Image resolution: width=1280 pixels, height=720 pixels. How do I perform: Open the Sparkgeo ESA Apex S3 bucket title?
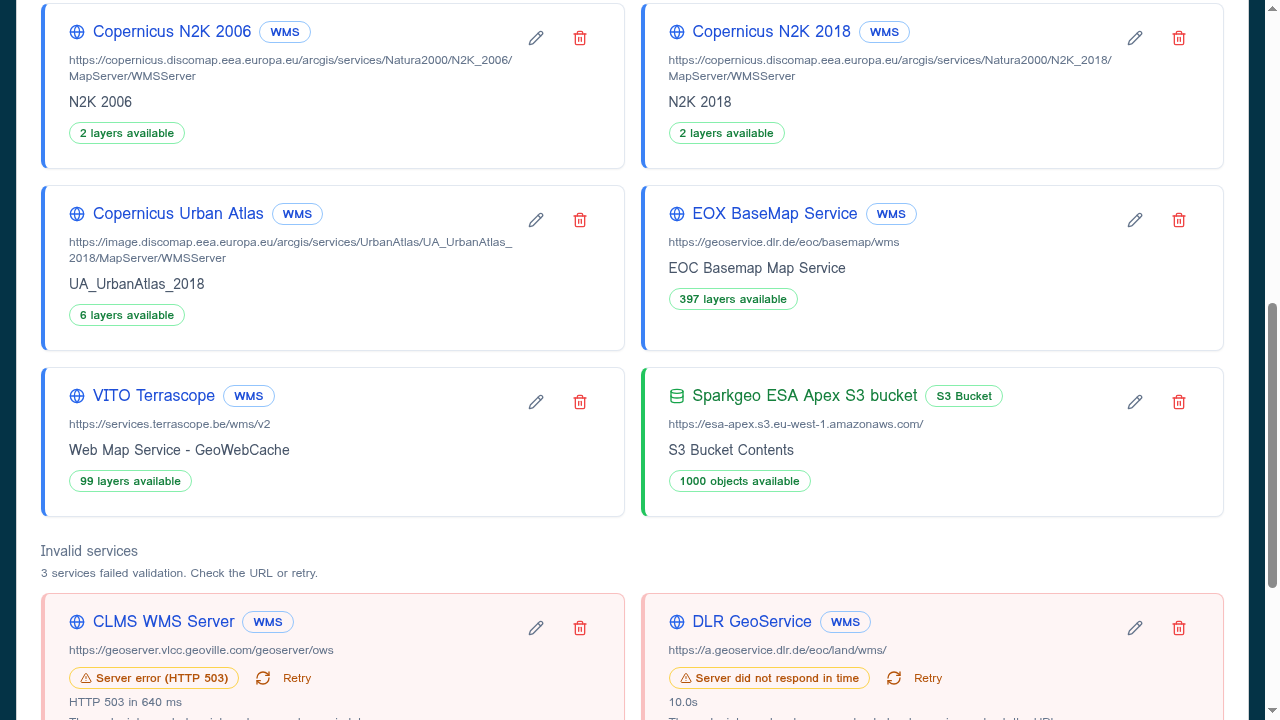point(805,396)
